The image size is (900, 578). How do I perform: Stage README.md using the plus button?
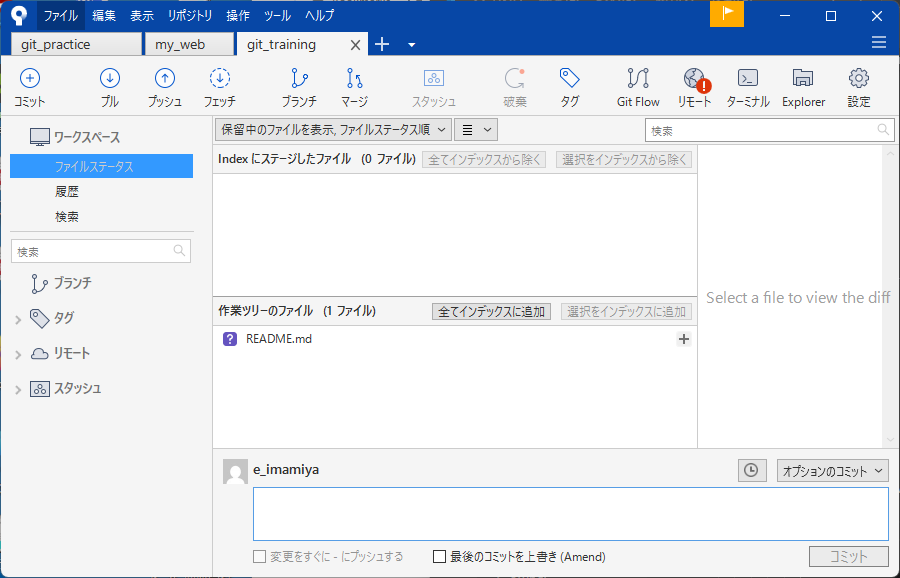684,339
